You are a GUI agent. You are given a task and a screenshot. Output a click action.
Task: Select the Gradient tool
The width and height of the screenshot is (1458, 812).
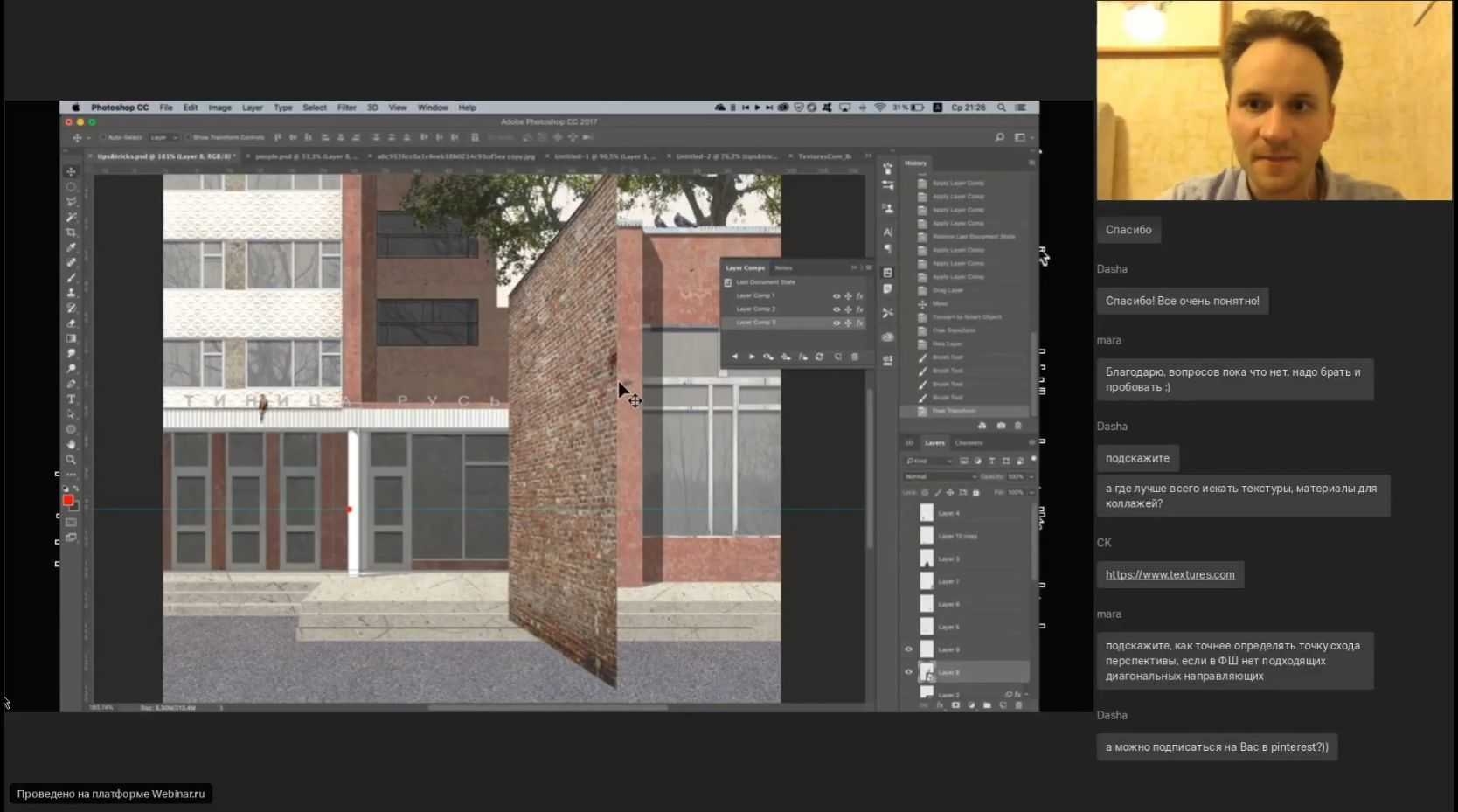click(72, 338)
